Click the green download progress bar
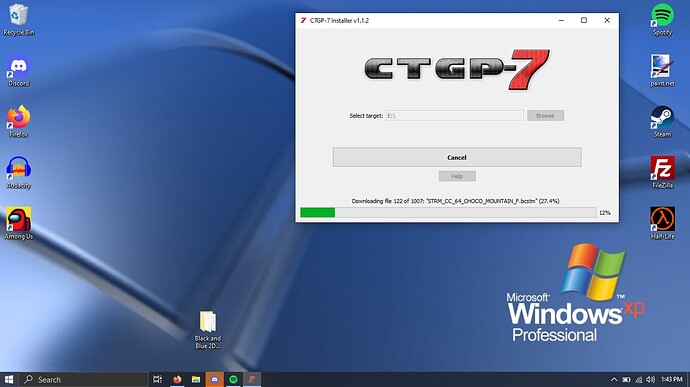This screenshot has width=690, height=387. tap(448, 213)
